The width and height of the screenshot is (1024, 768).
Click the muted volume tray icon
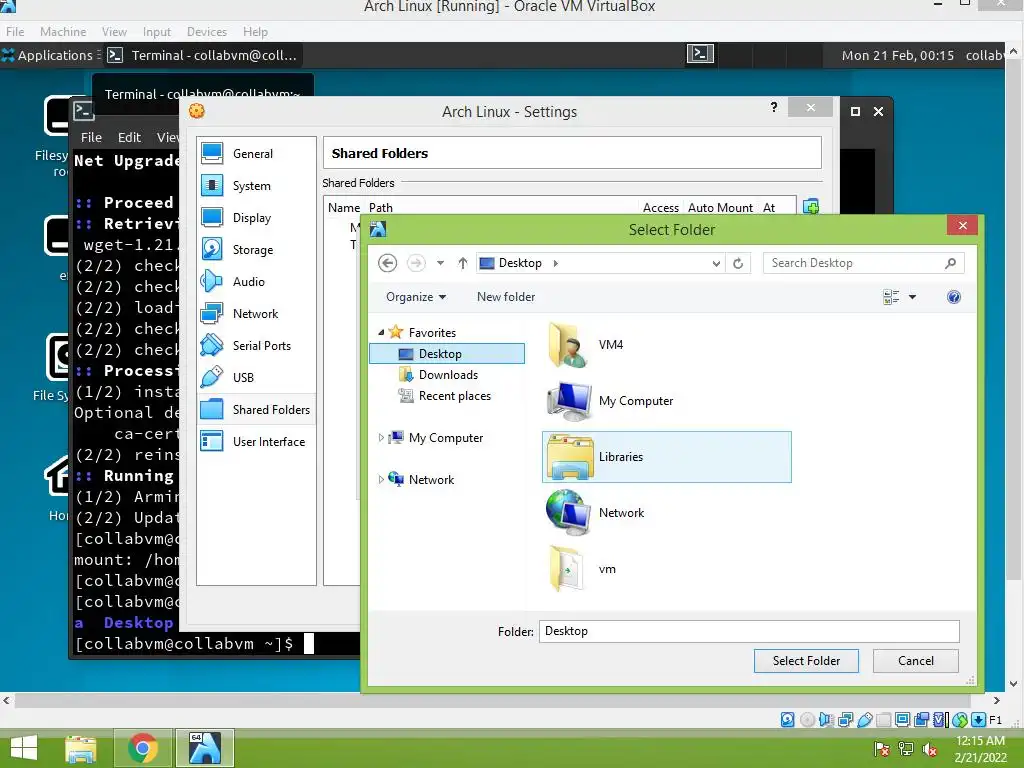click(x=931, y=749)
